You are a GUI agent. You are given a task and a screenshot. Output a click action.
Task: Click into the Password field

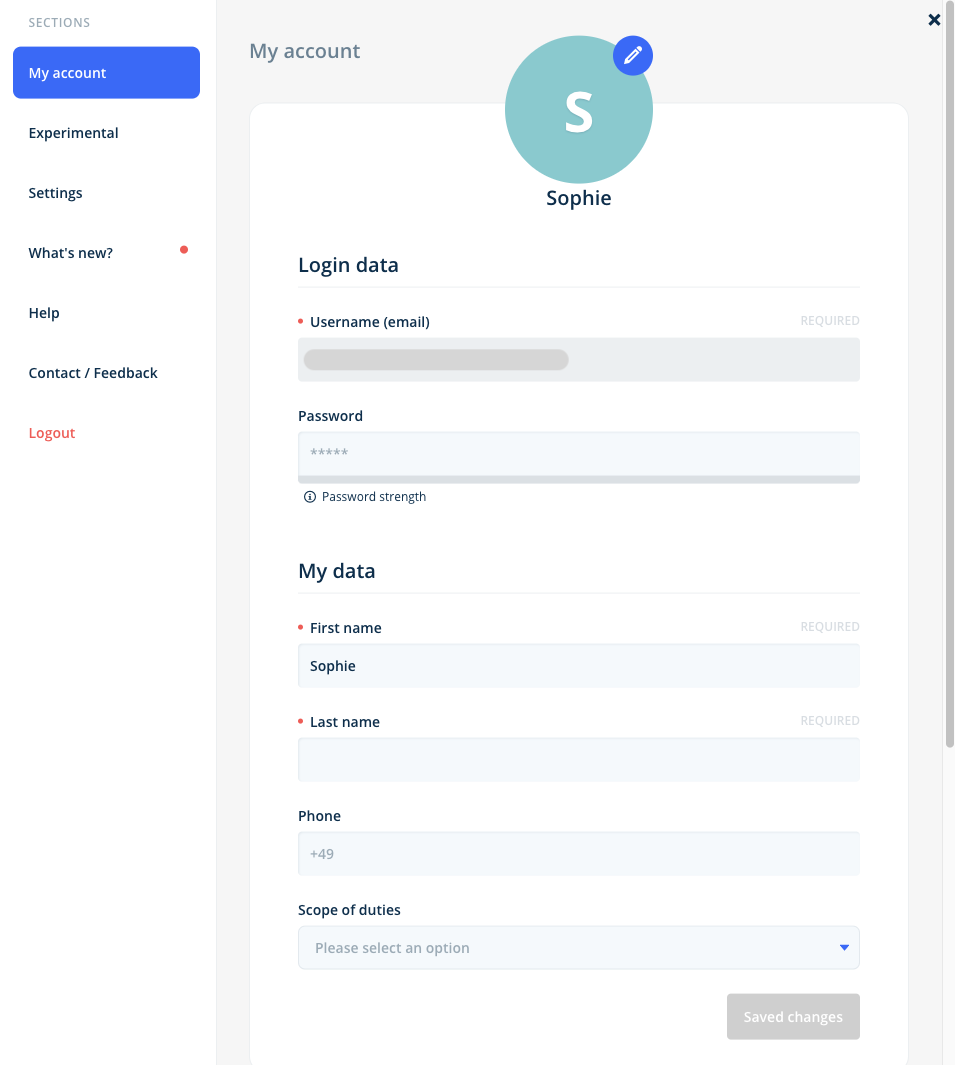[x=579, y=454]
